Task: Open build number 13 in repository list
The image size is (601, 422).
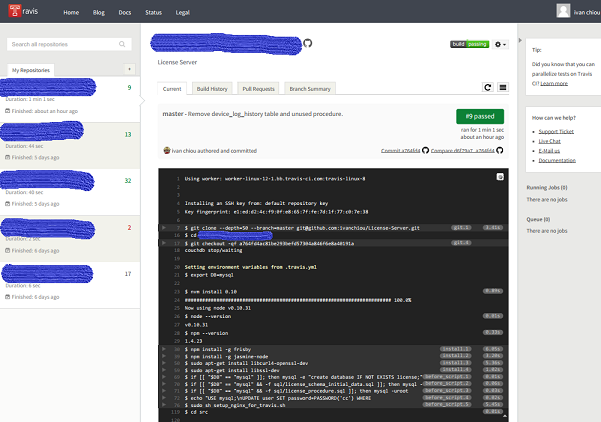Action: tap(128, 135)
